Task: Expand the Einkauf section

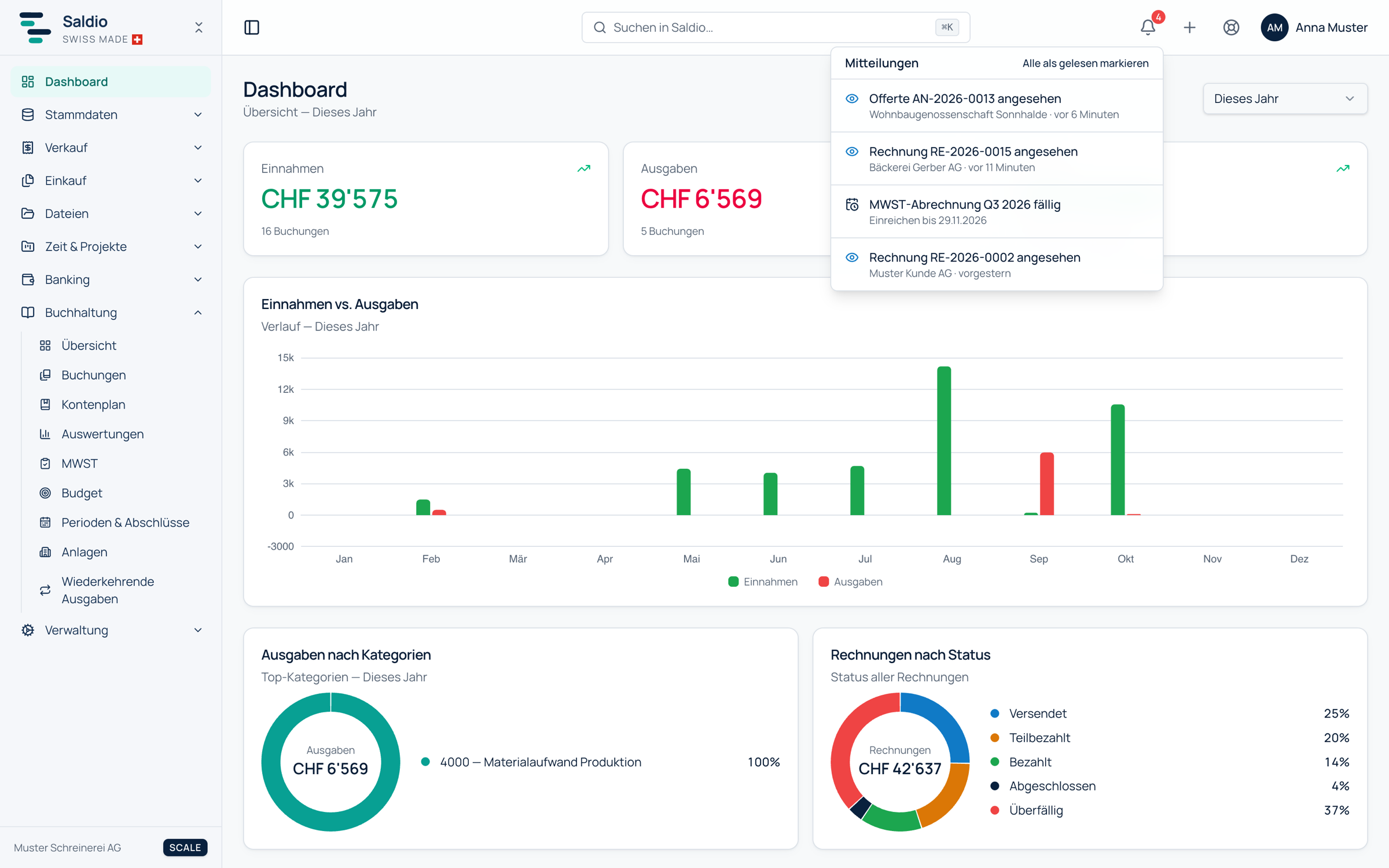Action: tap(111, 181)
